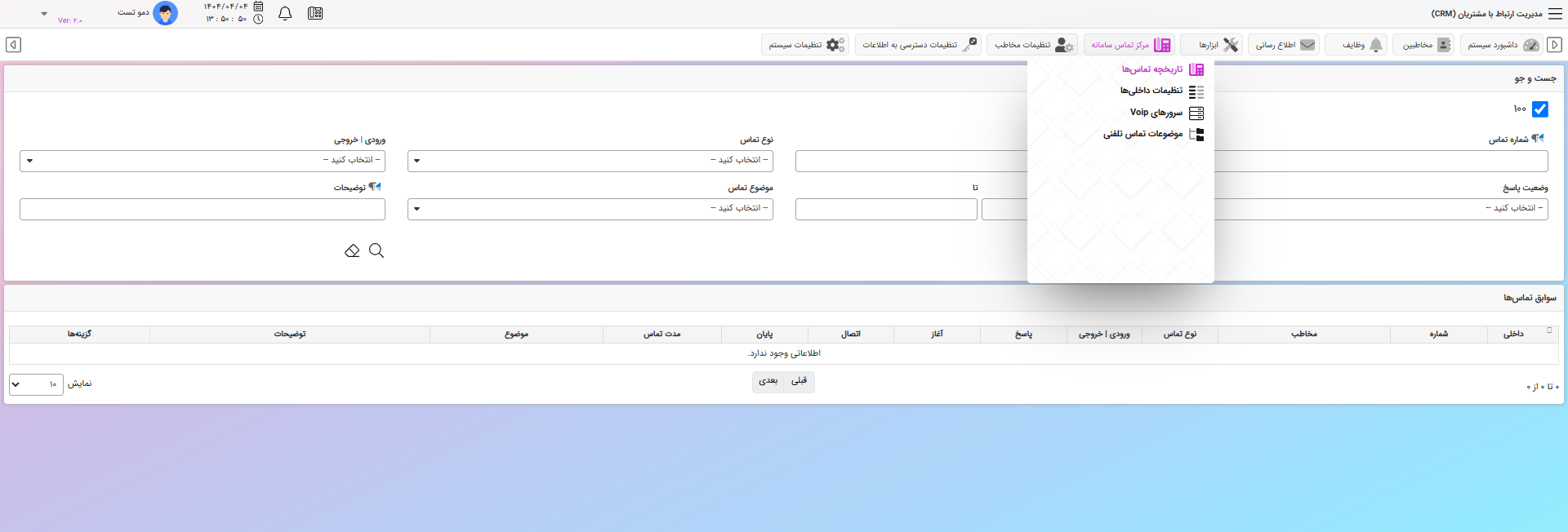Click the user avatar picture
The height and width of the screenshot is (532, 1568).
click(165, 13)
